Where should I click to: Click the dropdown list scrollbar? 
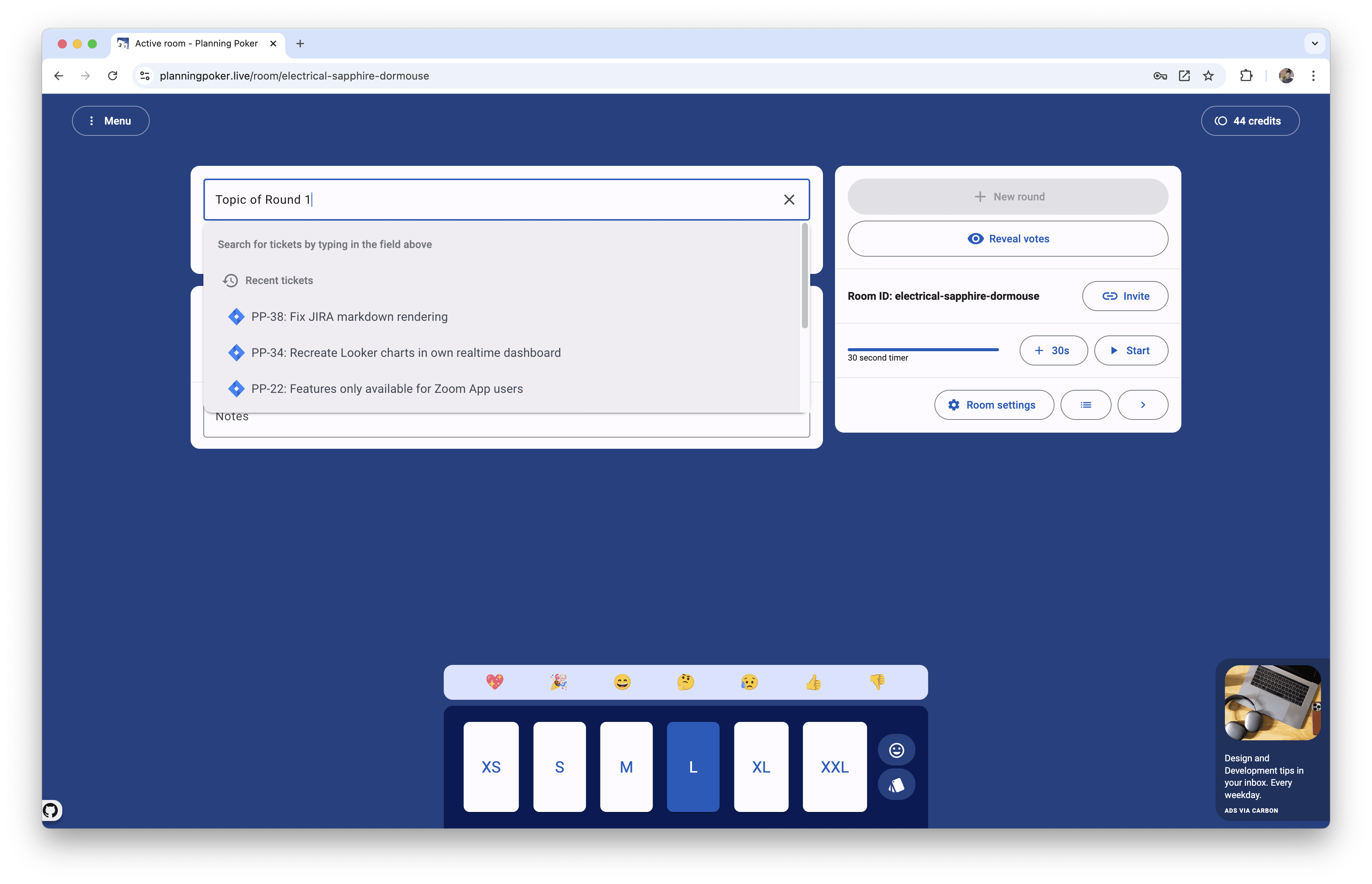(x=805, y=276)
